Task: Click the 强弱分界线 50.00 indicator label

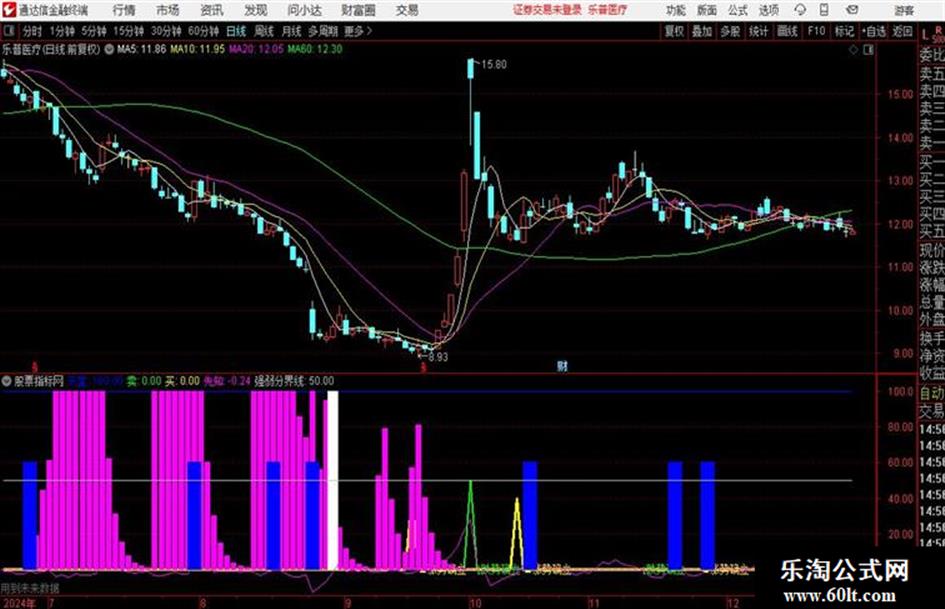Action: (294, 380)
